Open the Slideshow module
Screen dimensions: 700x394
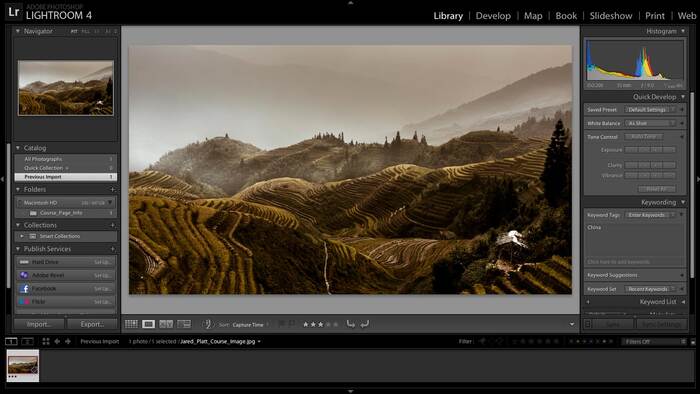pyautogui.click(x=611, y=16)
